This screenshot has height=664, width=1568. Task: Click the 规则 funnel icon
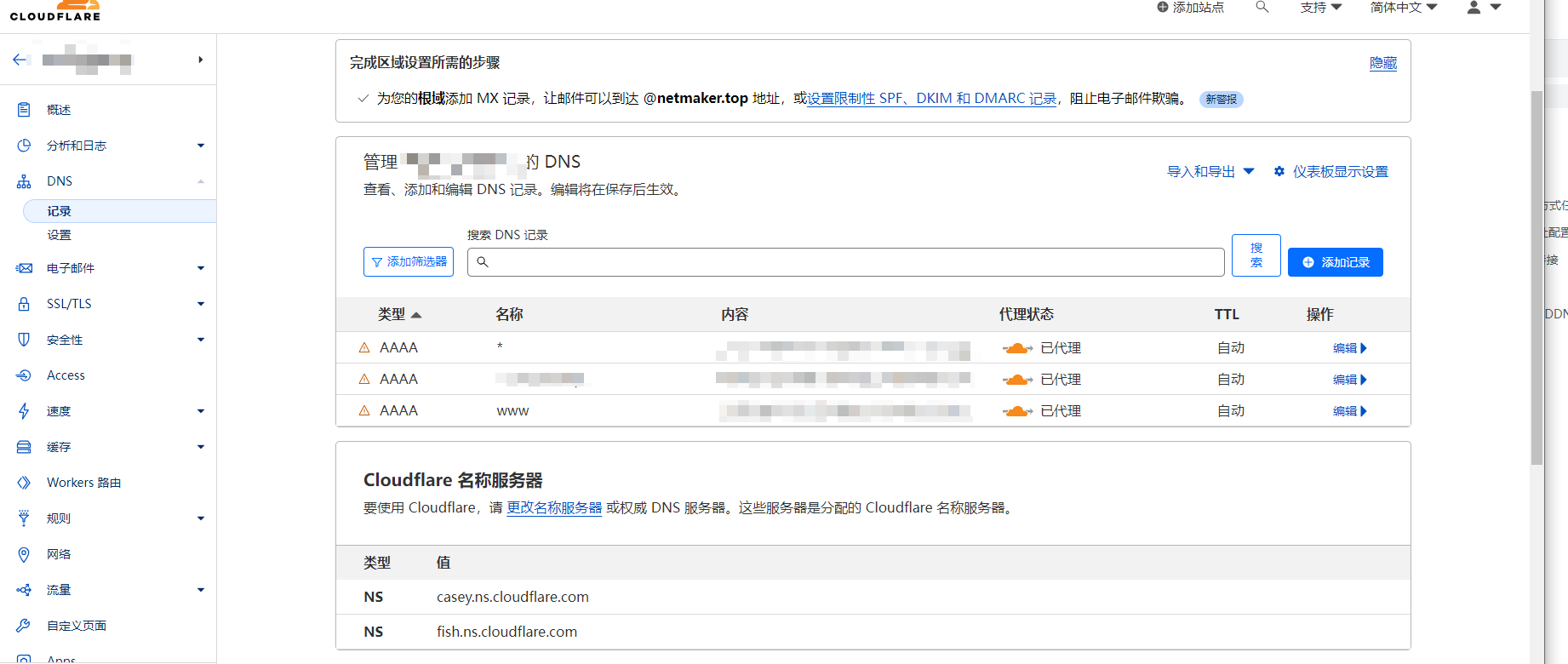click(24, 518)
